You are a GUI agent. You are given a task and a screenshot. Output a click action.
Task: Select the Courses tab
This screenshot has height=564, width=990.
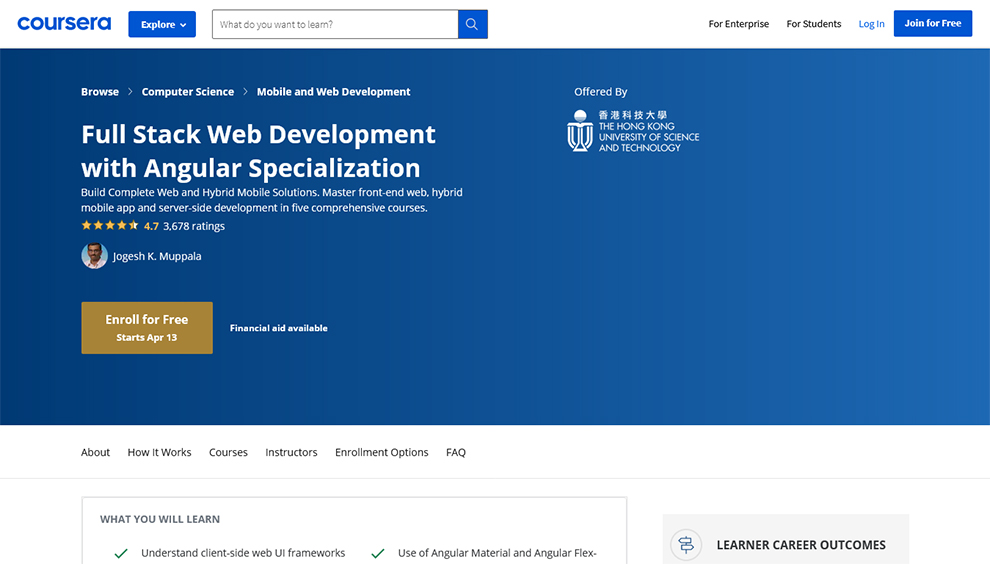[x=228, y=452]
